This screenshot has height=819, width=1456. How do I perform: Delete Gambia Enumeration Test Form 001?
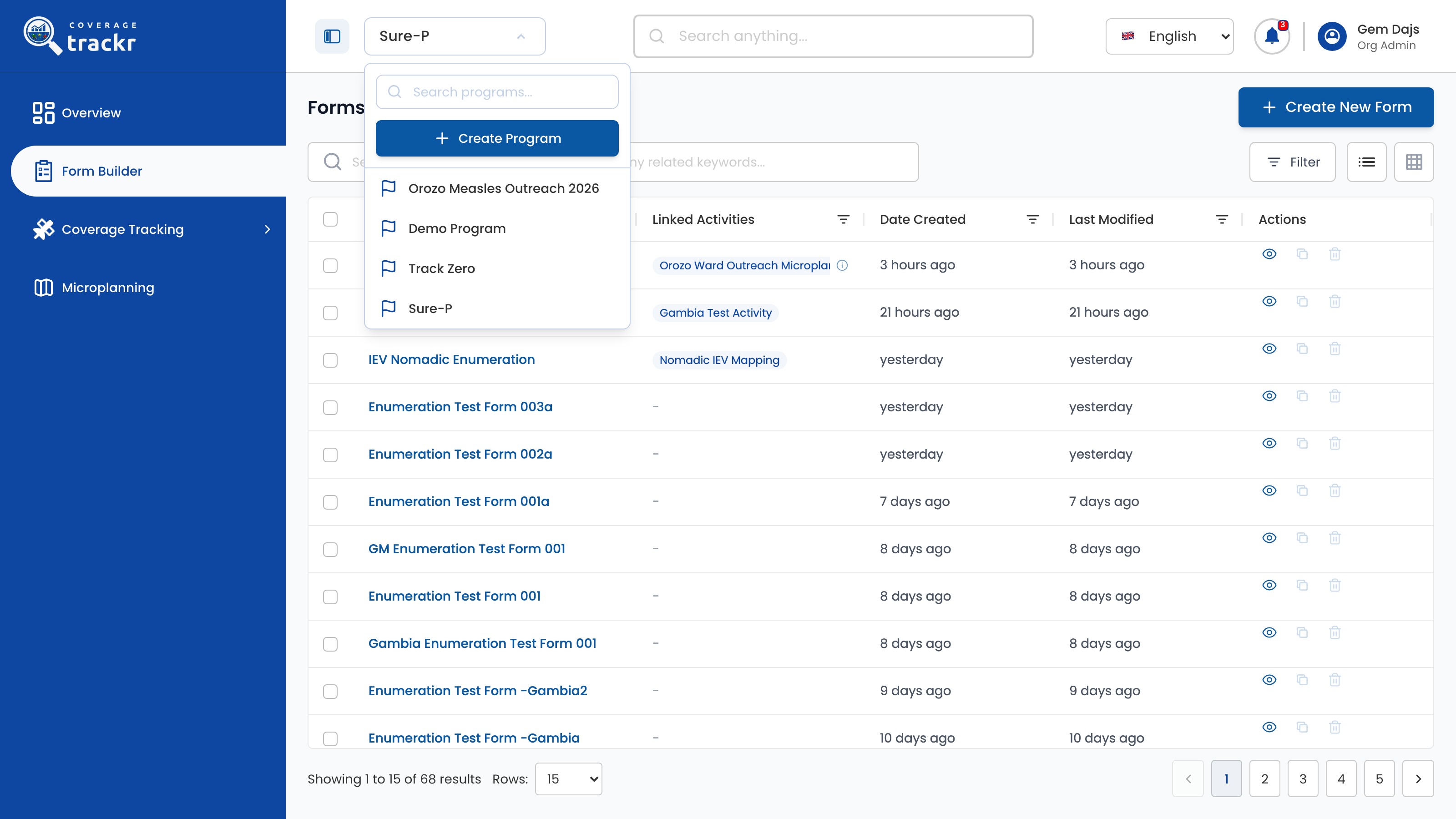(x=1335, y=632)
